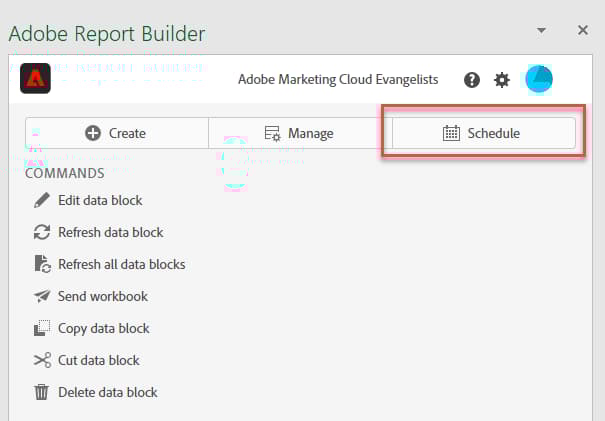Expand the task pane options dropdown arrow
Image resolution: width=605 pixels, height=421 pixels.
tap(541, 30)
